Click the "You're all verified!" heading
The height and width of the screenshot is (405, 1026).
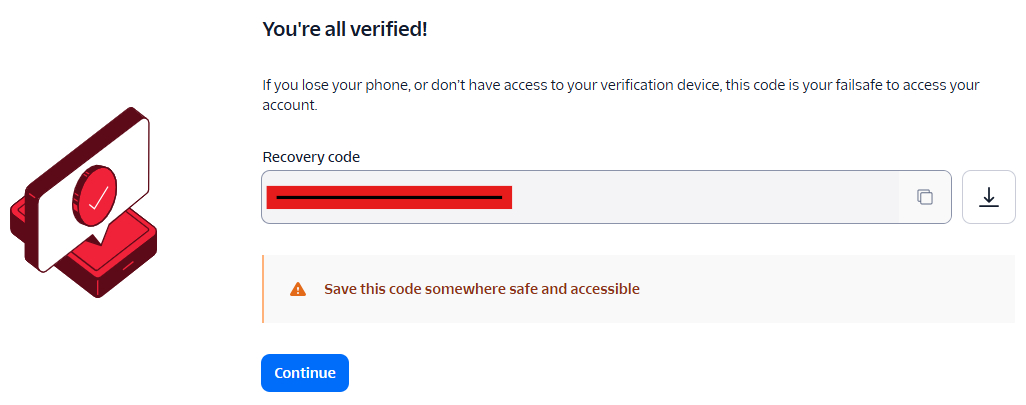coord(344,29)
